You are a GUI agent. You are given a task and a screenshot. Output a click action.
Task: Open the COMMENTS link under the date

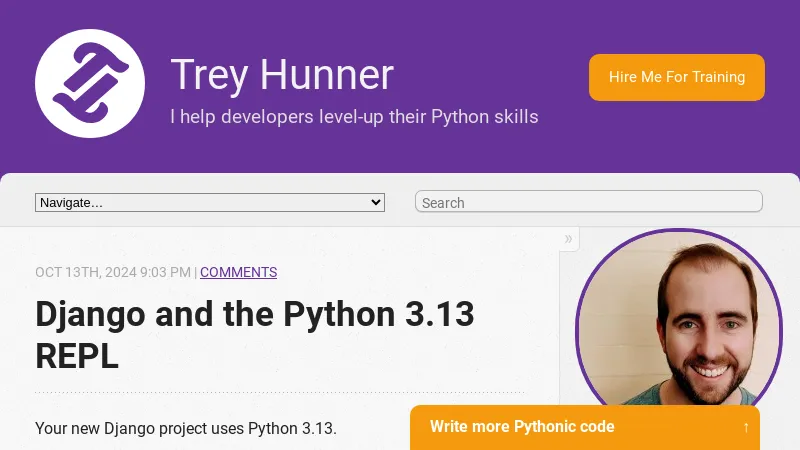tap(238, 272)
